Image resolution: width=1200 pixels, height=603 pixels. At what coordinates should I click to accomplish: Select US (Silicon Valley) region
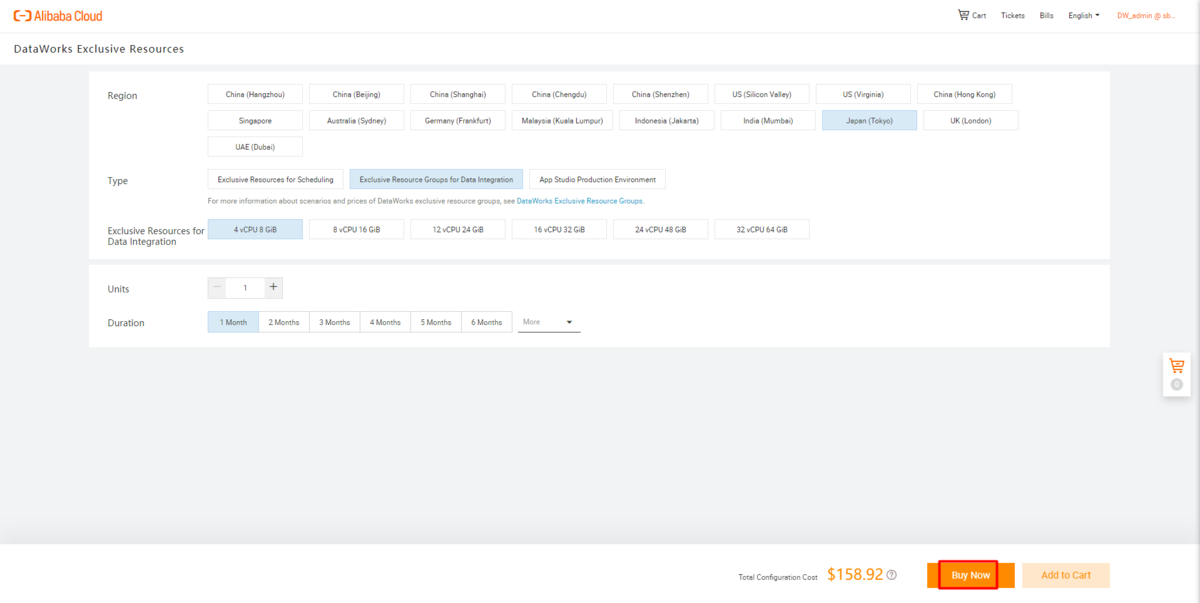coord(762,94)
